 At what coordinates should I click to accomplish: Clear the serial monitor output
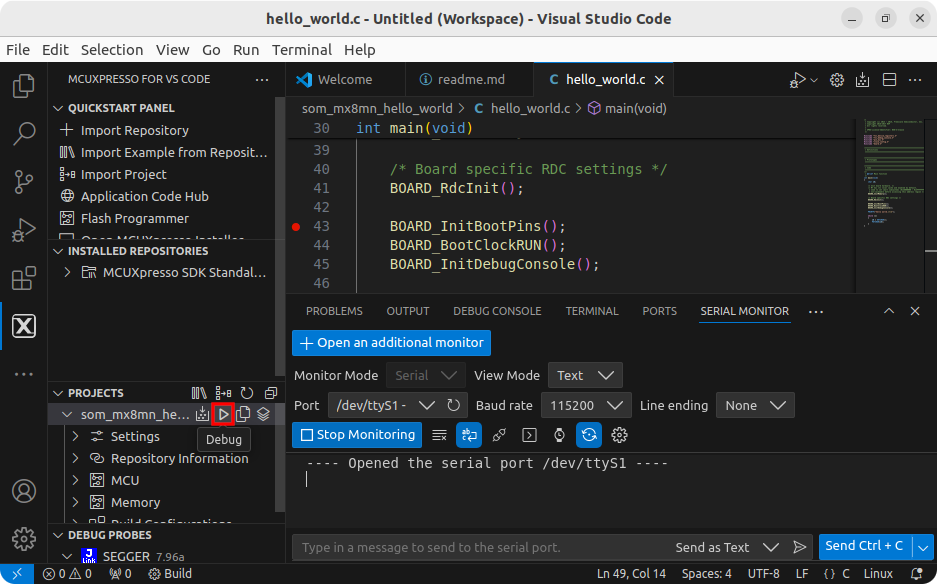click(x=439, y=435)
